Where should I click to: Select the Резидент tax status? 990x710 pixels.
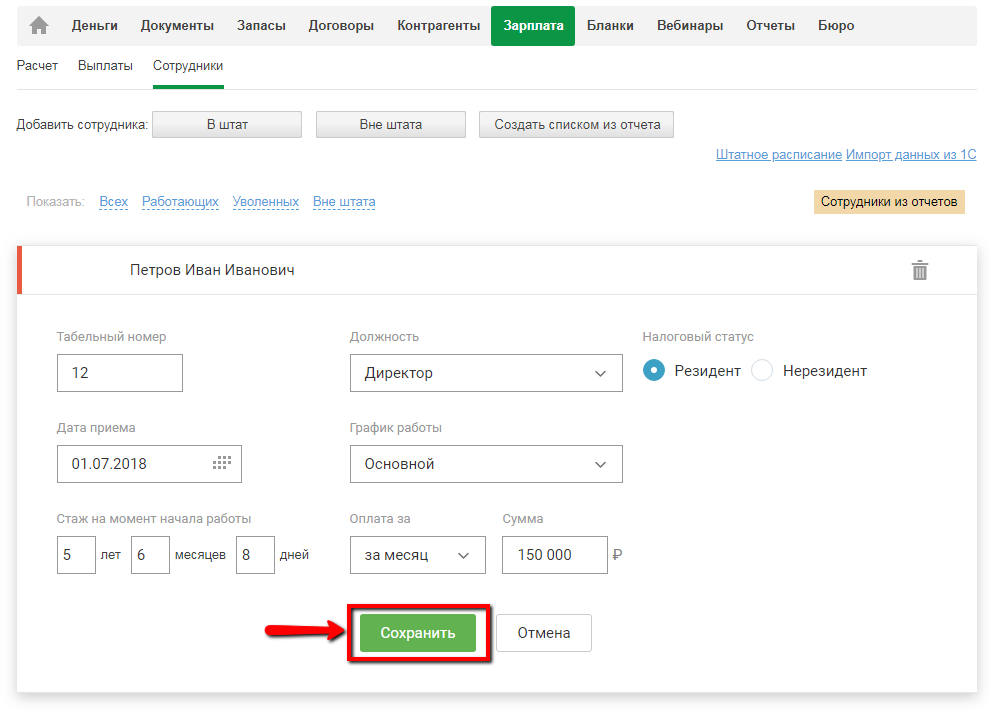[654, 371]
